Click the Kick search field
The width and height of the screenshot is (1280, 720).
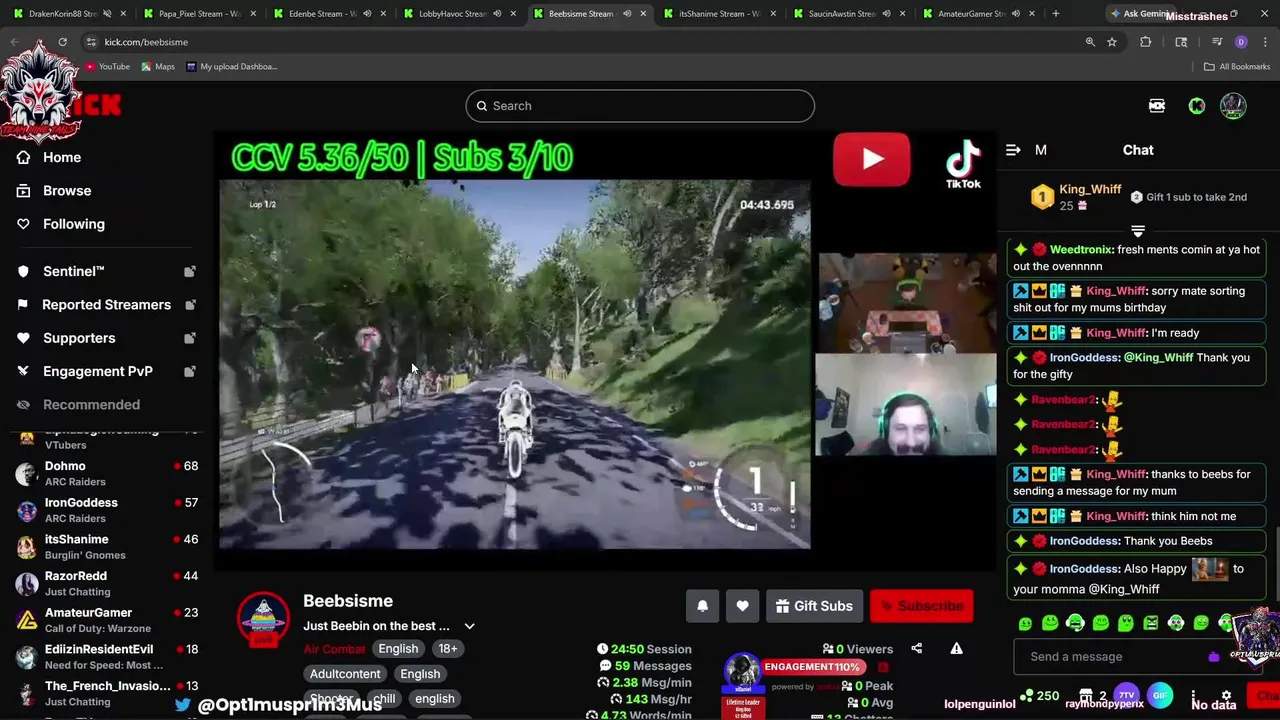(640, 106)
